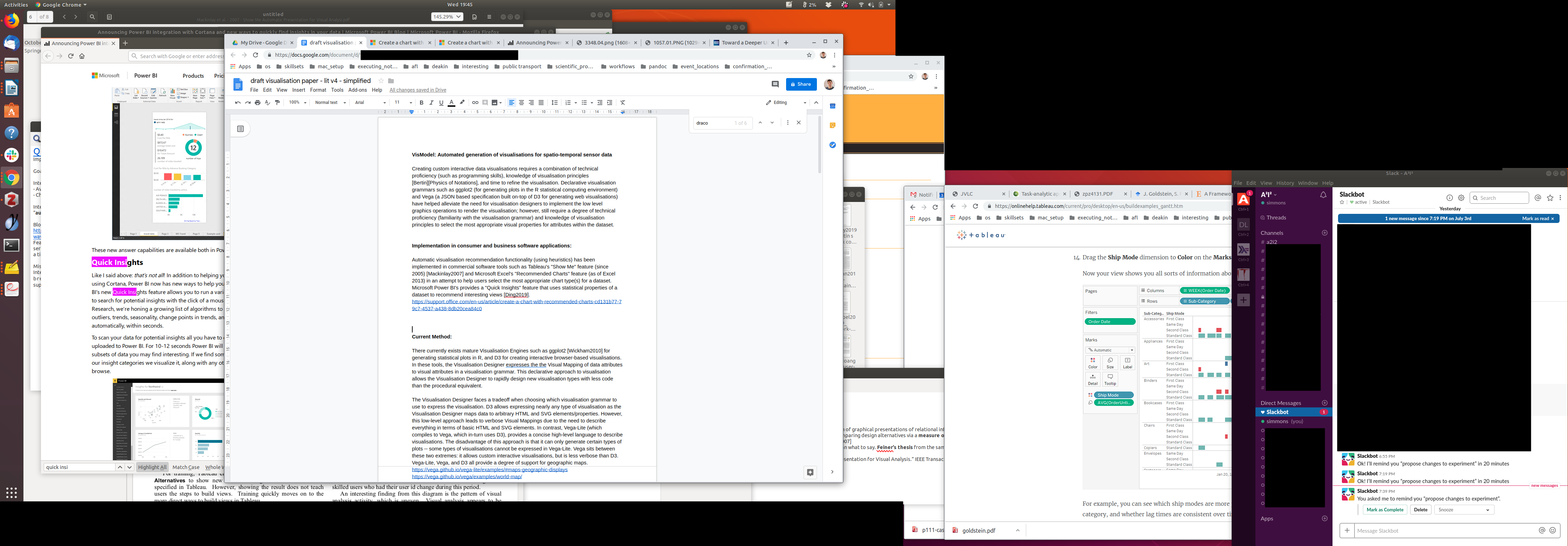
Task: Click the blue Share button
Action: 801,84
